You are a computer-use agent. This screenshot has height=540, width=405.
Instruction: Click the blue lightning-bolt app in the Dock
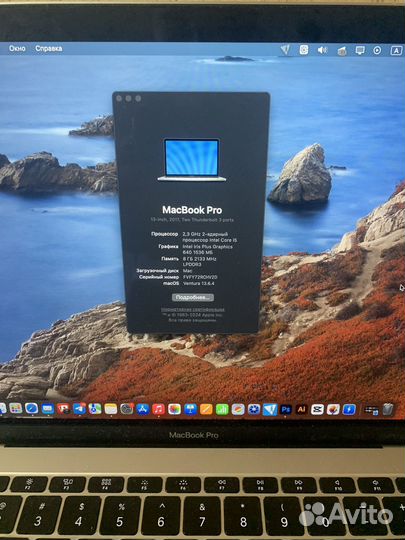[349, 409]
